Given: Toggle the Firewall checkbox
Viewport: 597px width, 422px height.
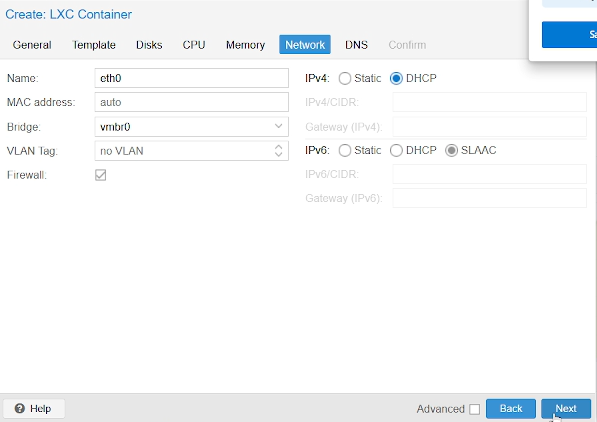Looking at the screenshot, I should point(101,175).
